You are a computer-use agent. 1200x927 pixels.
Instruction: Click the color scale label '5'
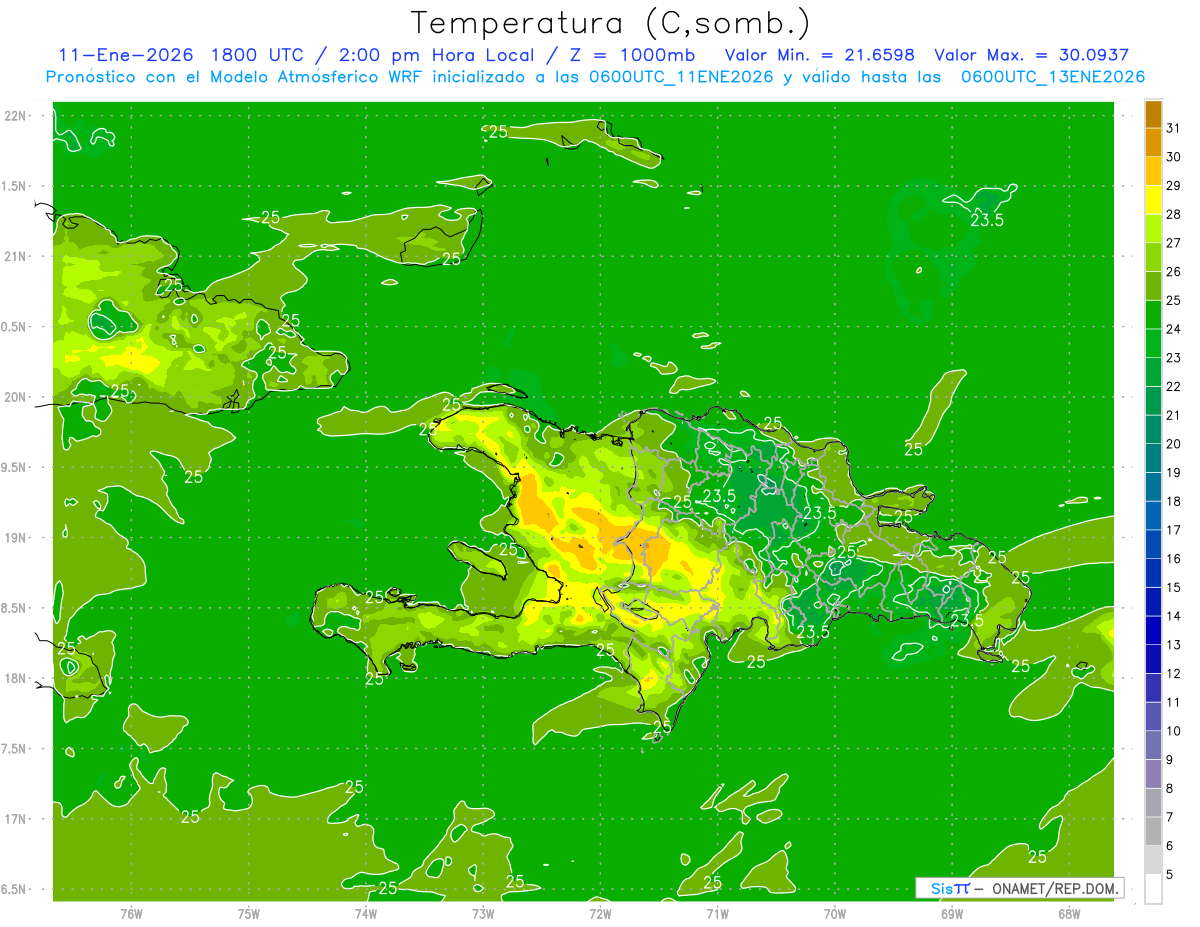coord(1169,875)
